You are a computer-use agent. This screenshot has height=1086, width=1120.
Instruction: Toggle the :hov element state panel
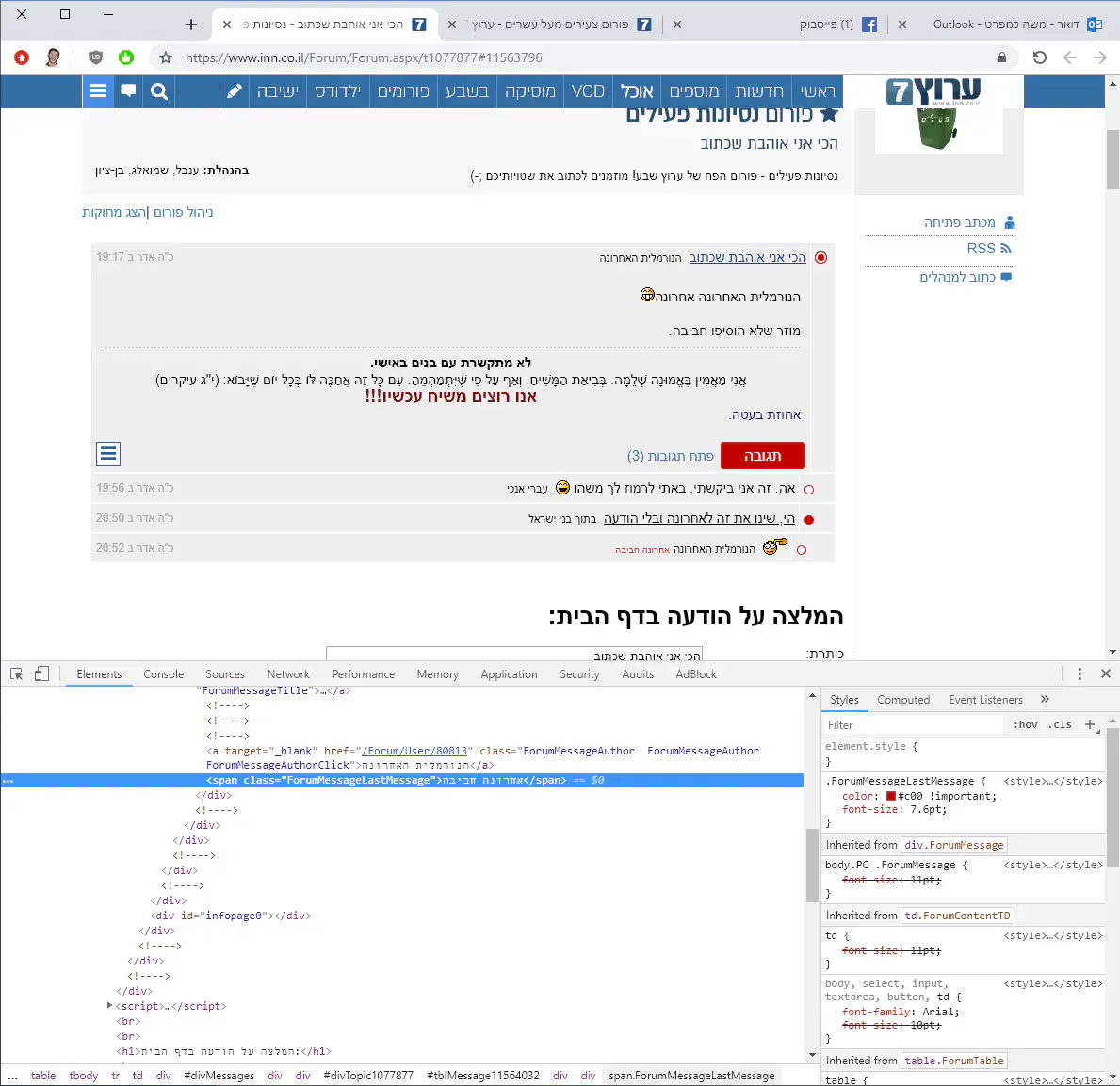1025,724
